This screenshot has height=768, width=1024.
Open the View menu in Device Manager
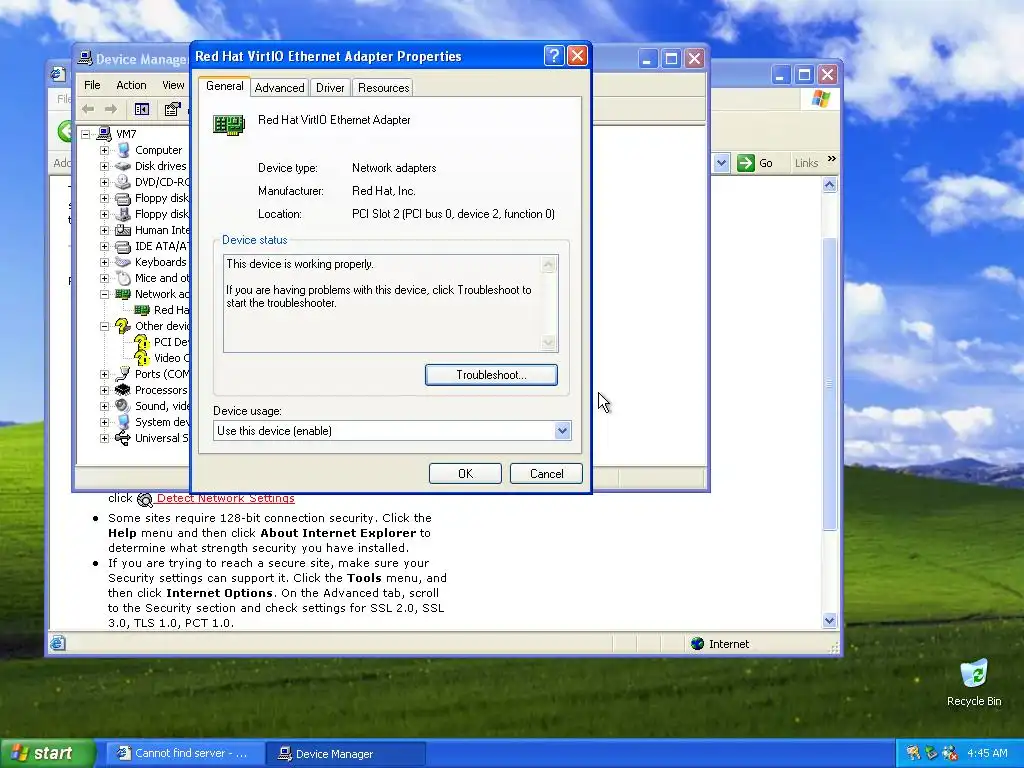coord(173,85)
